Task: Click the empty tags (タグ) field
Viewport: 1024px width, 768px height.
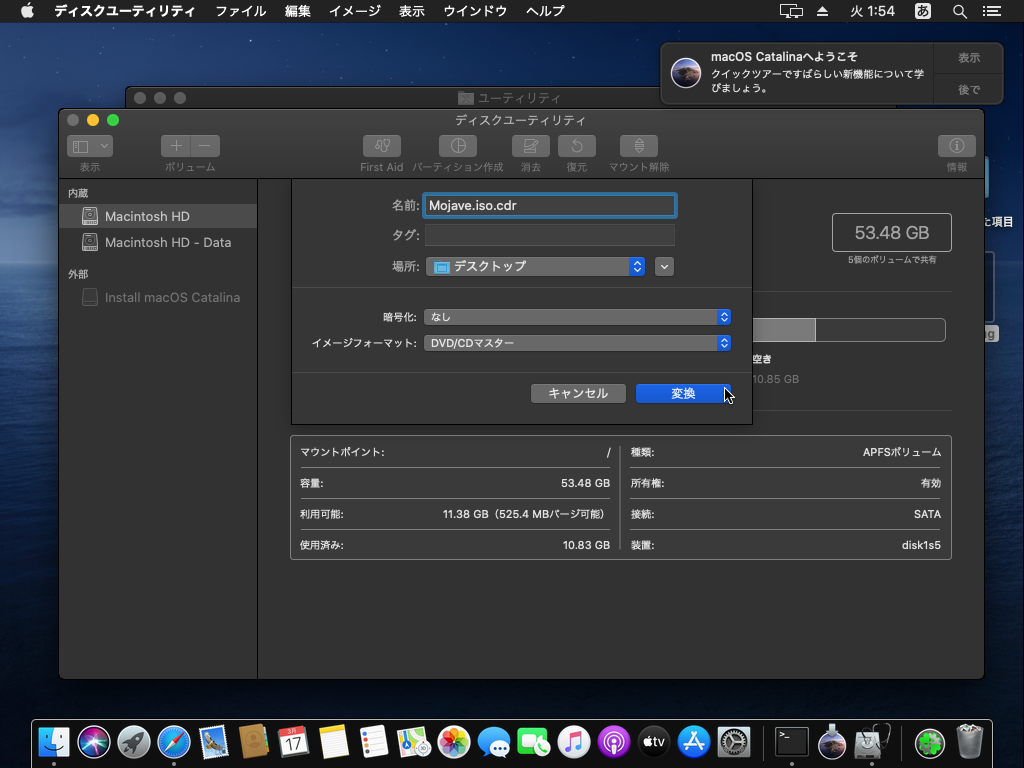Action: 550,235
